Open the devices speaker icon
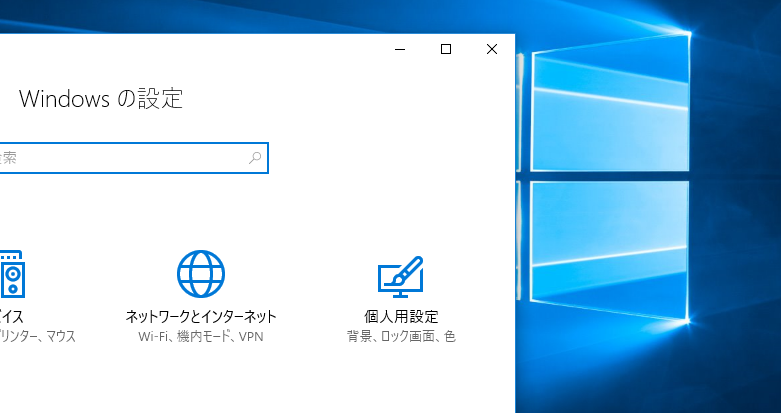 point(12,274)
